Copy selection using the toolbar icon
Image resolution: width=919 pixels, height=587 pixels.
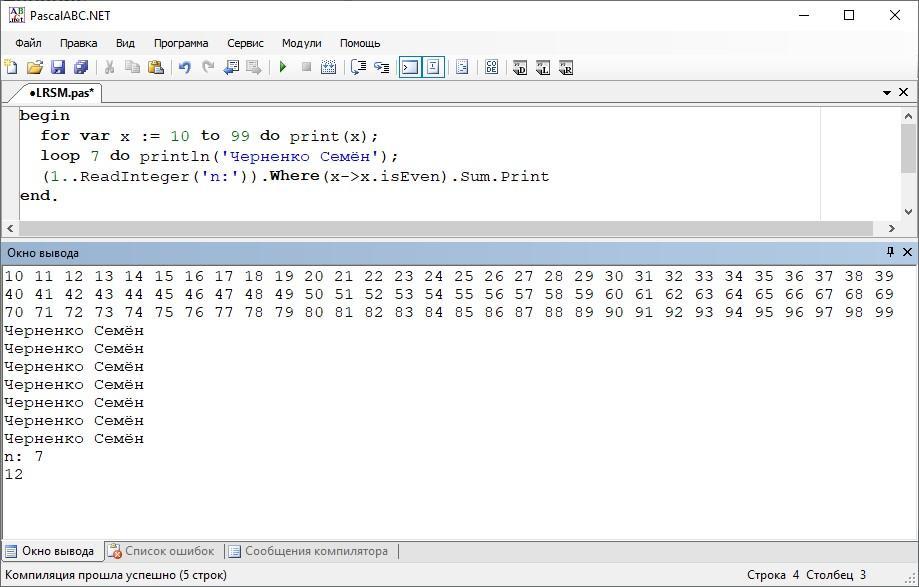pyautogui.click(x=132, y=67)
